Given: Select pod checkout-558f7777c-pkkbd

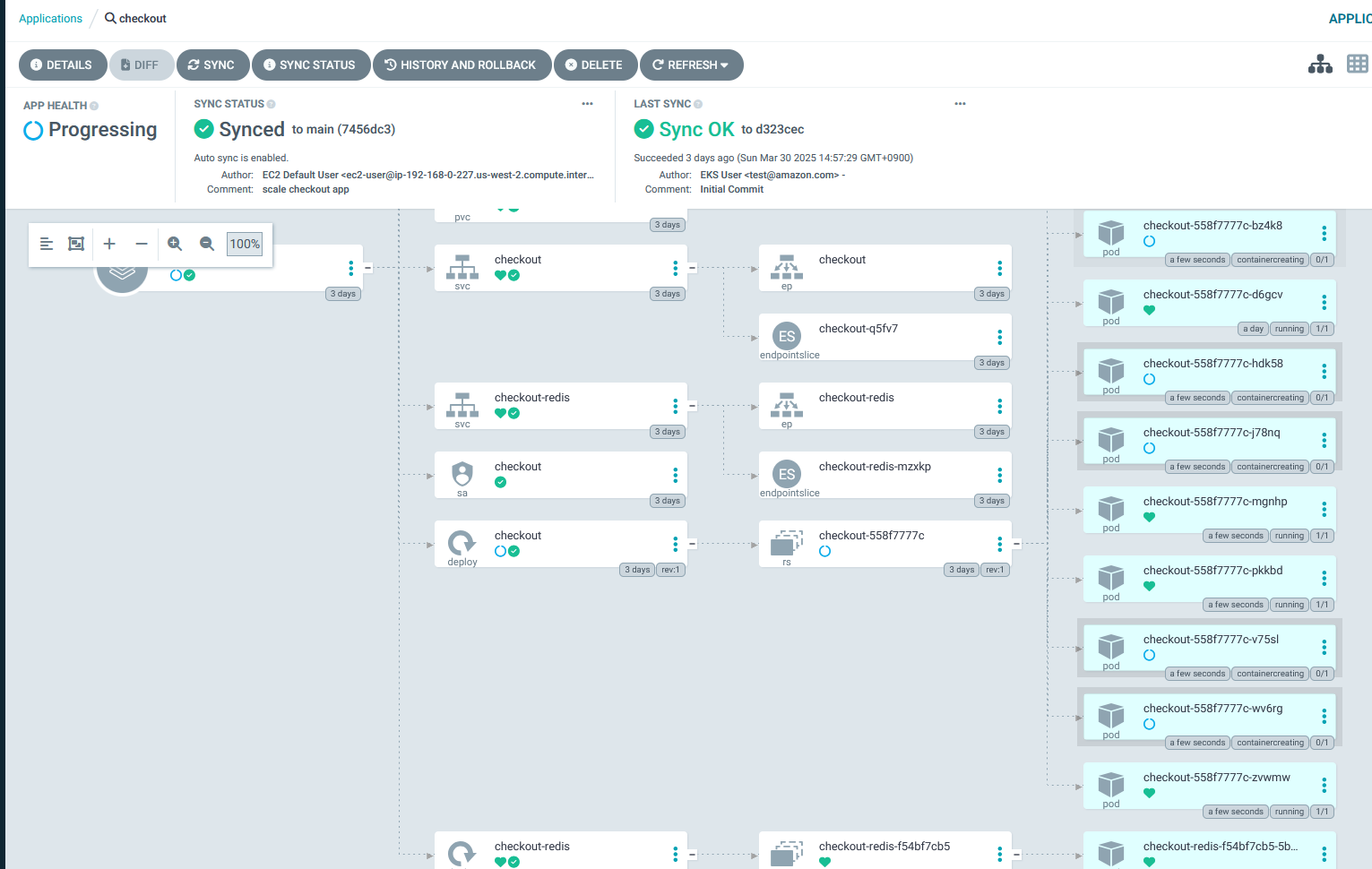Looking at the screenshot, I should tap(1209, 579).
